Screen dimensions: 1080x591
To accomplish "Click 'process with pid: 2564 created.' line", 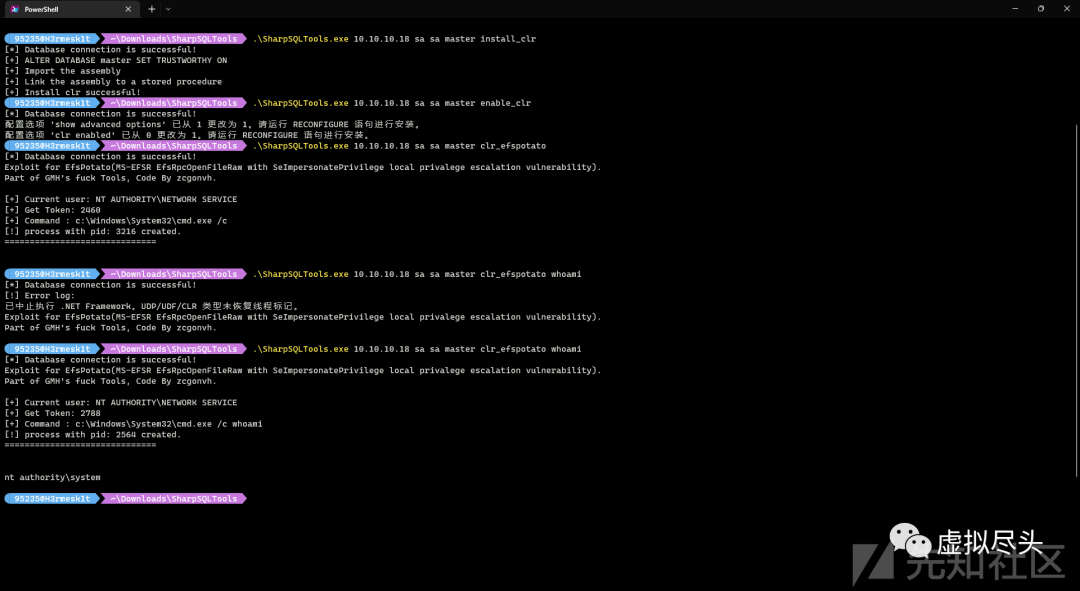I will (92, 435).
